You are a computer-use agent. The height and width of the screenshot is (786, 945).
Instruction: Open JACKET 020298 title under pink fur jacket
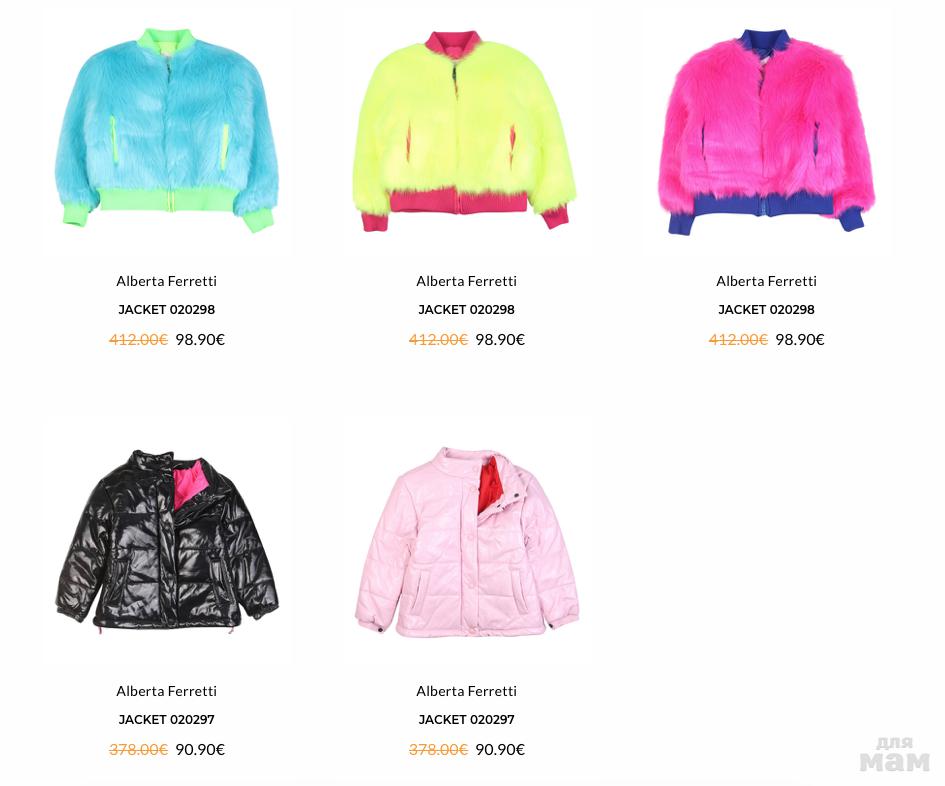click(767, 310)
